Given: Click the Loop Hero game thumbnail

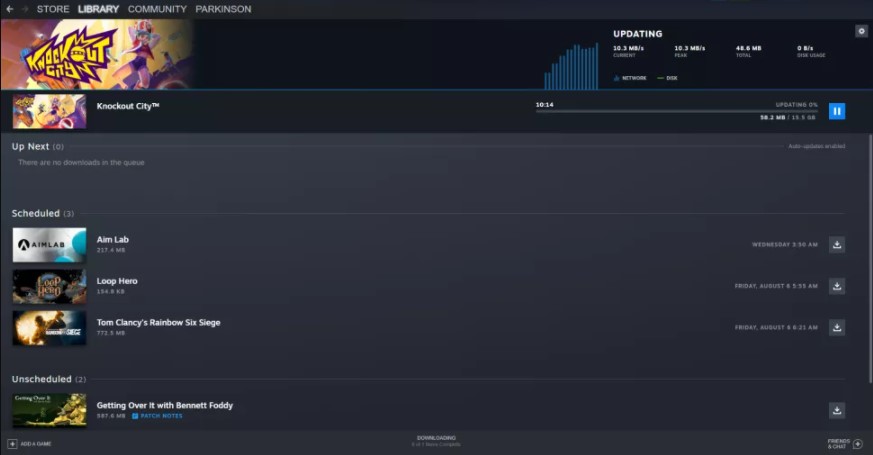Looking at the screenshot, I should coord(49,286).
